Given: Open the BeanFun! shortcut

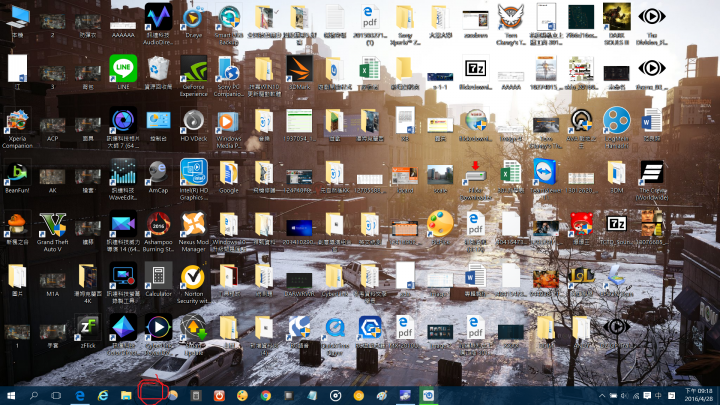Looking at the screenshot, I should point(17,176).
